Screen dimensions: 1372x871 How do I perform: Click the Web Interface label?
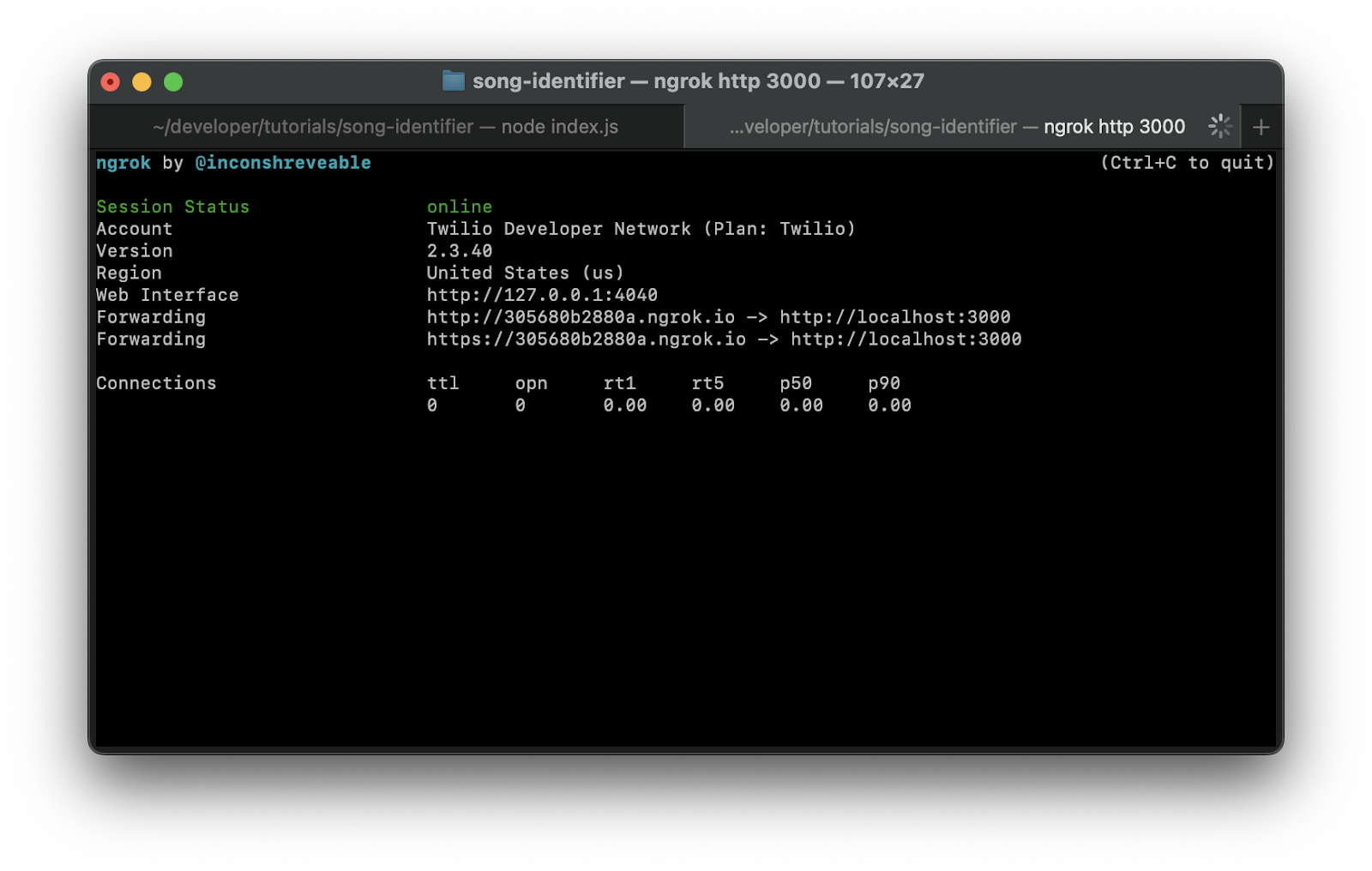pyautogui.click(x=167, y=295)
